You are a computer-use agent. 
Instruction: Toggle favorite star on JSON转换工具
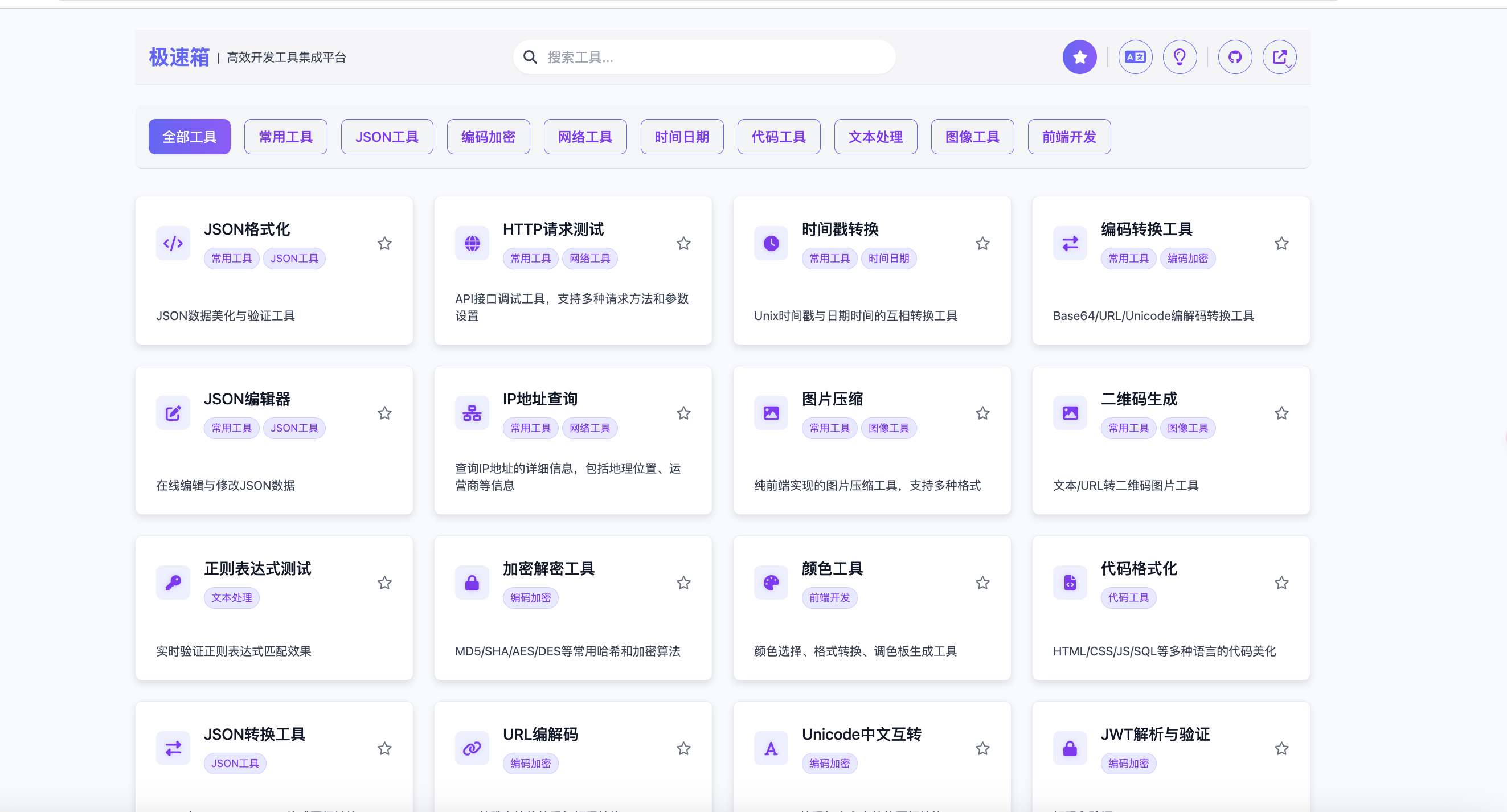point(384,748)
